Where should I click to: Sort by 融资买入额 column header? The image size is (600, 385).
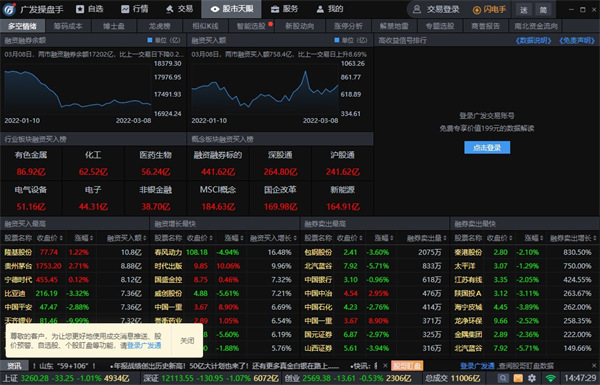126,238
